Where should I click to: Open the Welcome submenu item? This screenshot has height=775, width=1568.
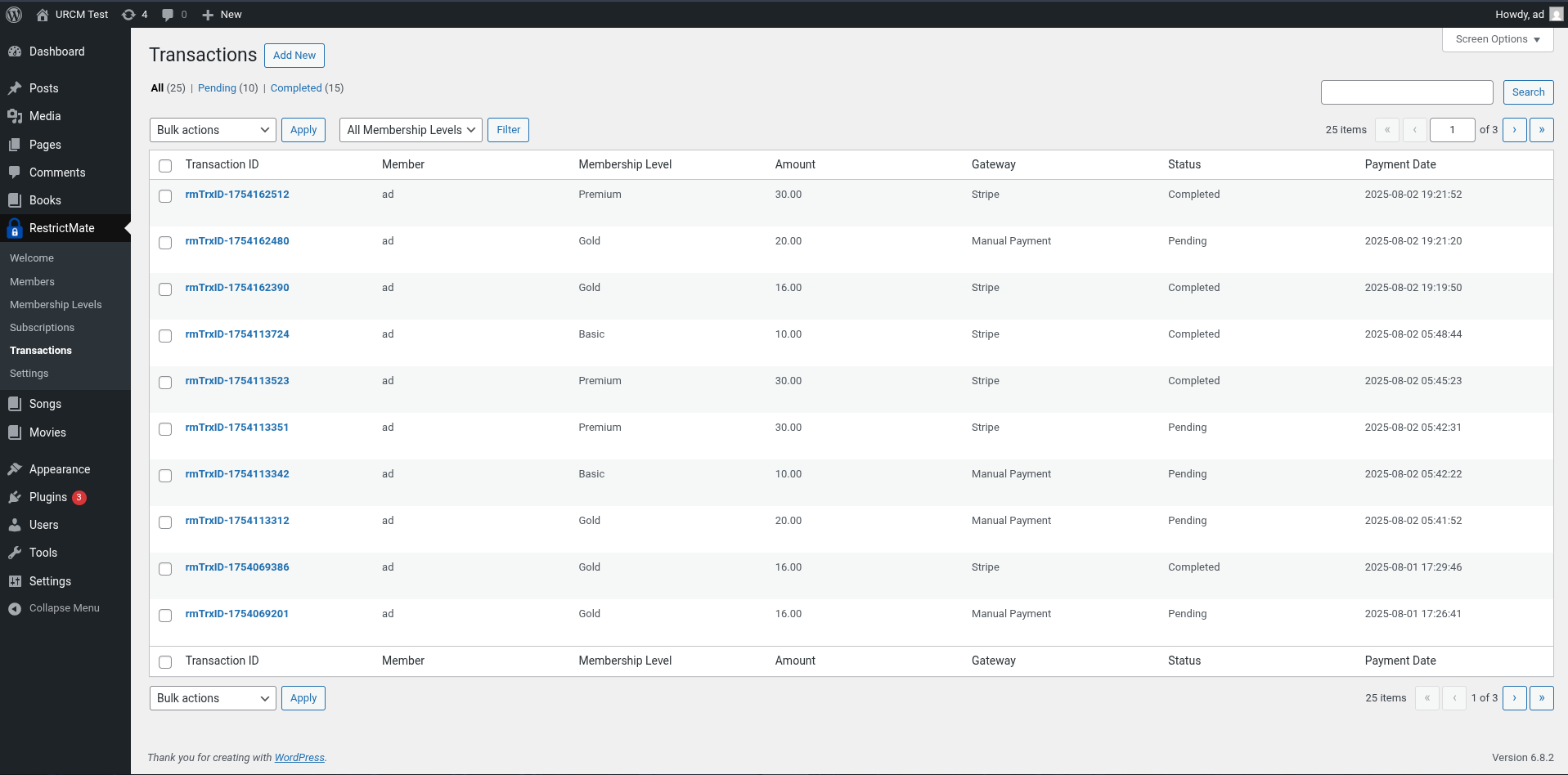(32, 258)
